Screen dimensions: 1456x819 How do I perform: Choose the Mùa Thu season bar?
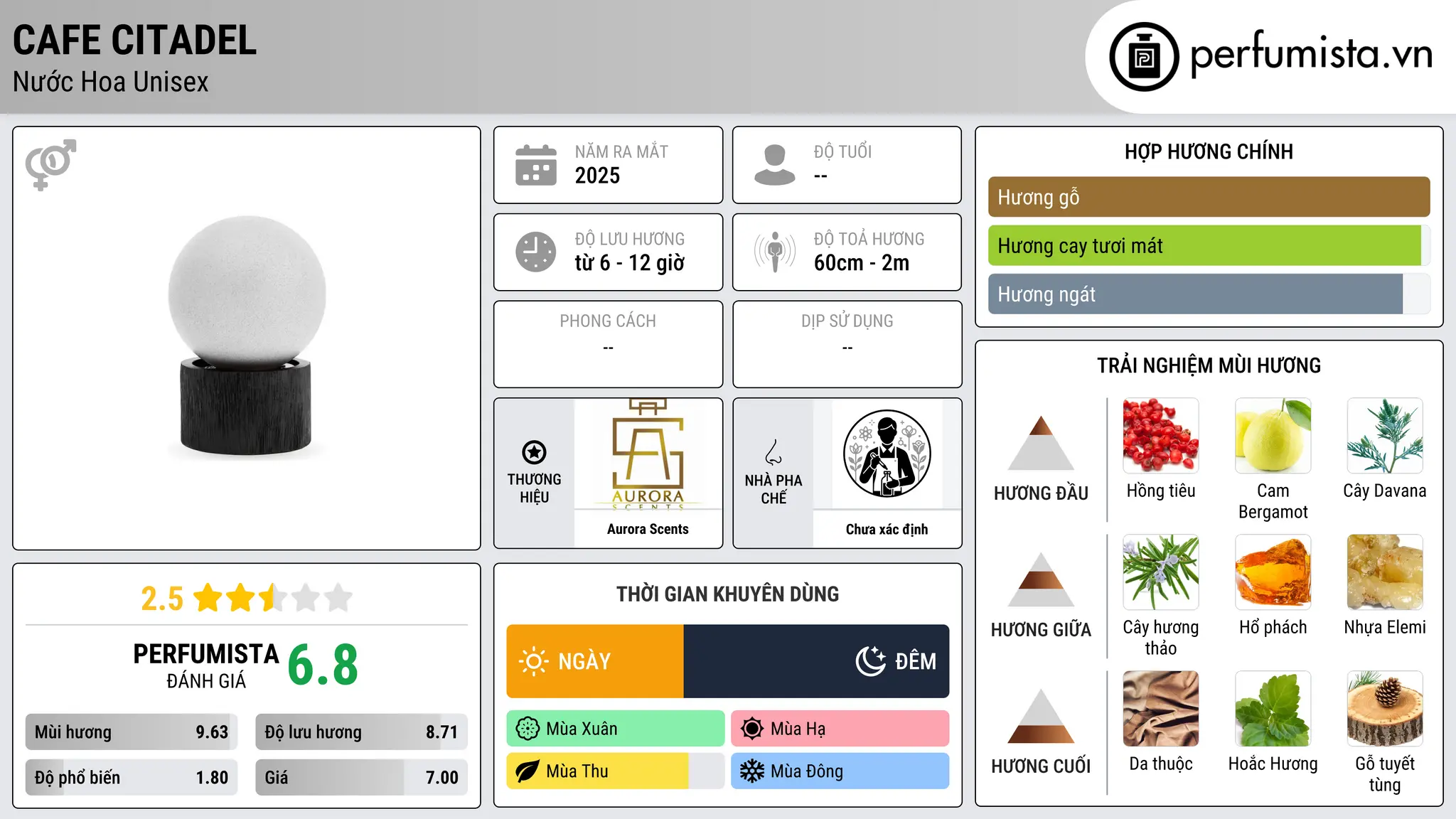tap(616, 771)
